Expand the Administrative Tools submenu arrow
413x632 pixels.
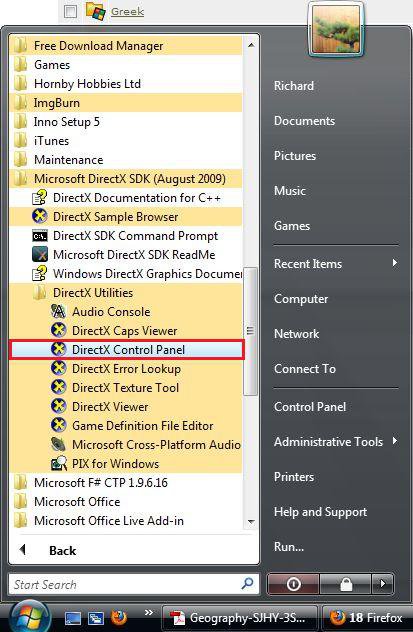point(395,441)
